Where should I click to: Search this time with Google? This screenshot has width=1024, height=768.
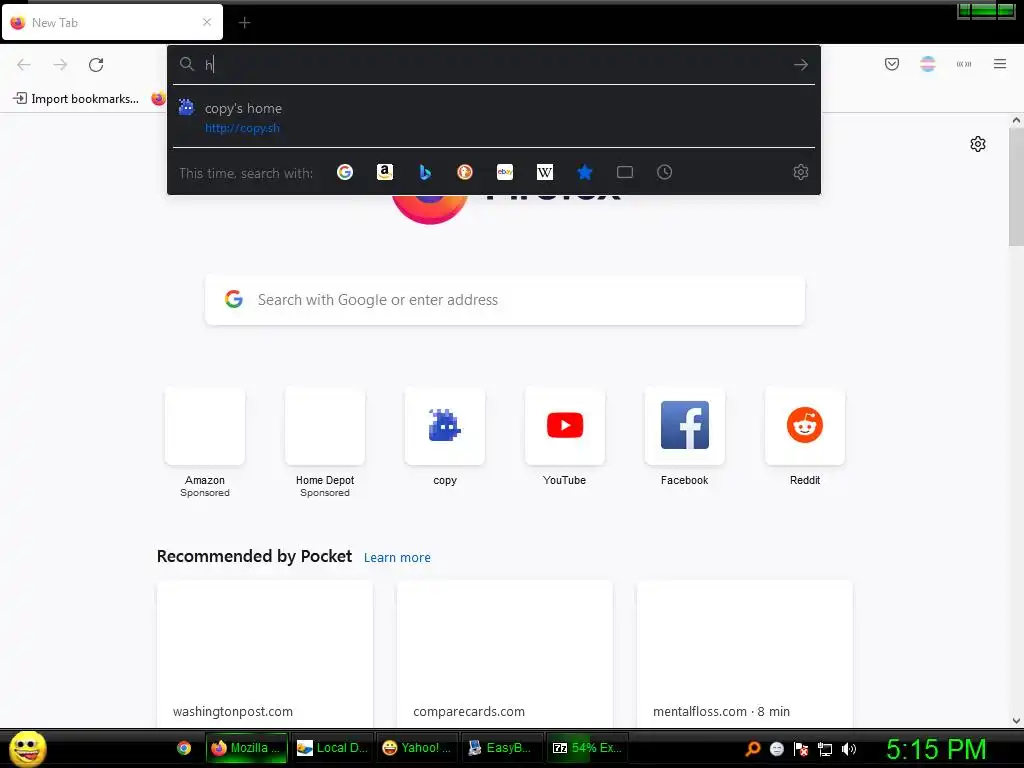click(x=345, y=172)
